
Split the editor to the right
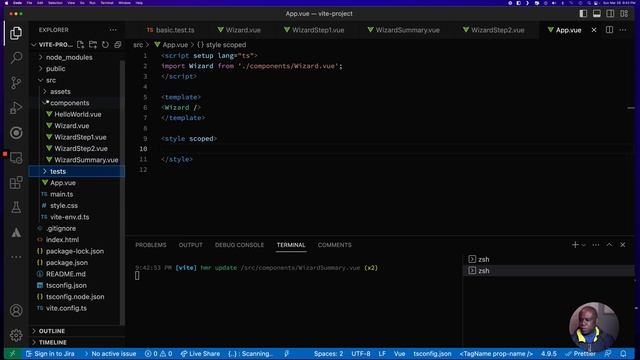[x=609, y=30]
